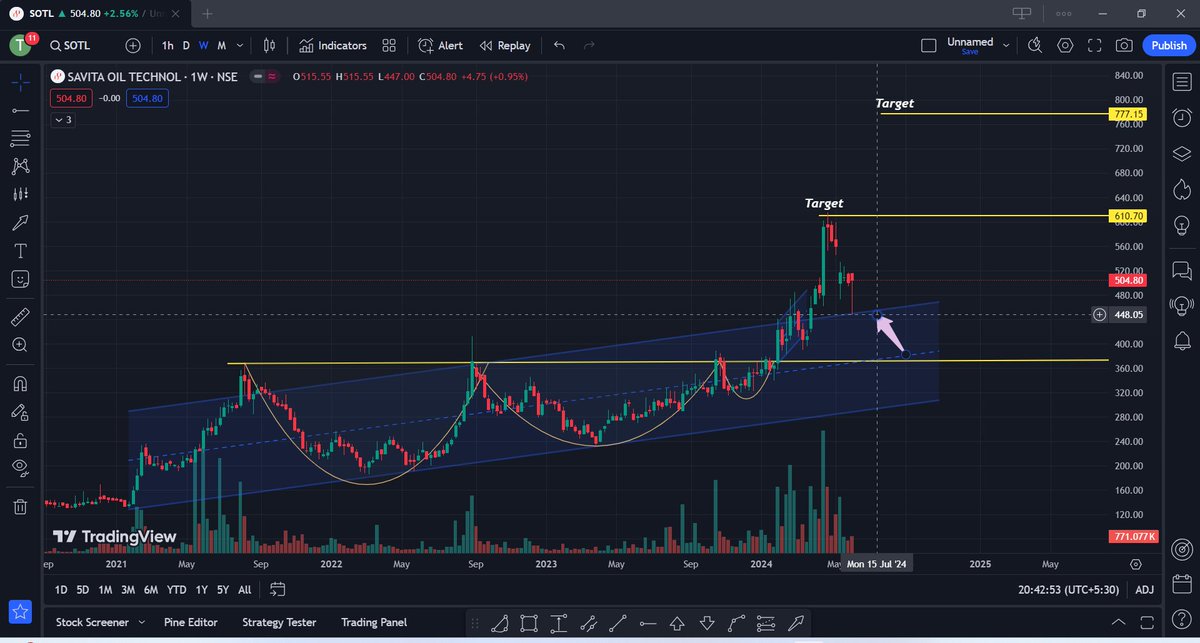1200x643 pixels.
Task: Open the go to date calendar
Action: (278, 590)
